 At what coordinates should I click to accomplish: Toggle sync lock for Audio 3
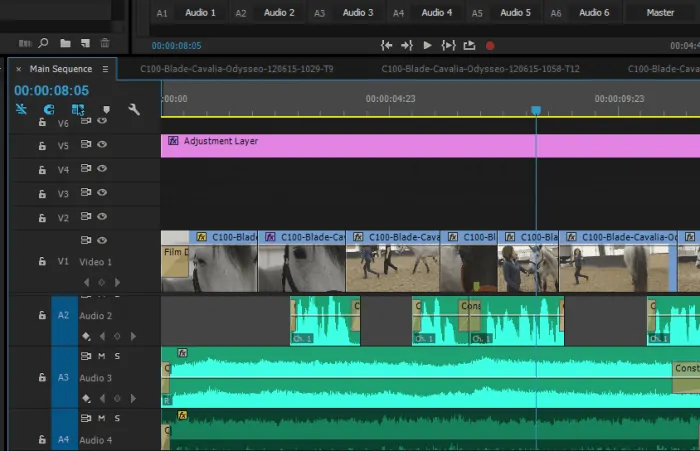coord(86,356)
